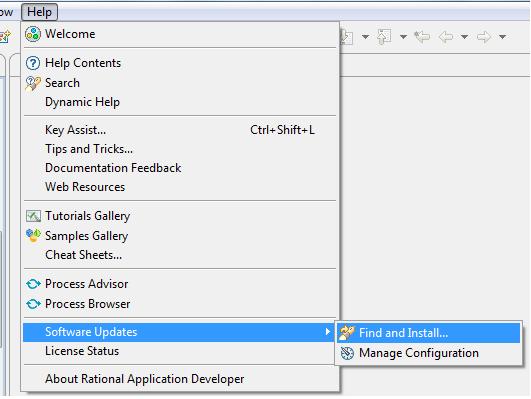This screenshot has width=531, height=399.
Task: Choose Find and Install...
Action: pyautogui.click(x=404, y=333)
